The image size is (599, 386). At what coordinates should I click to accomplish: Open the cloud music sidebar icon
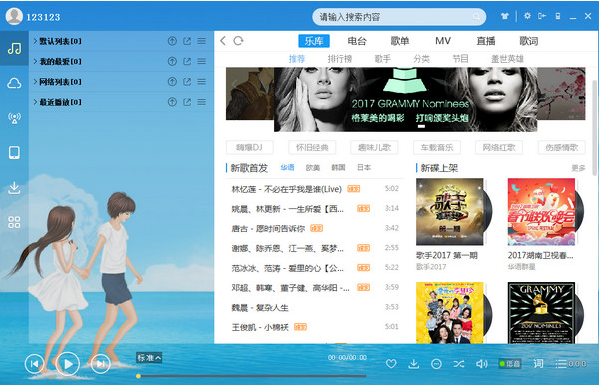point(14,83)
